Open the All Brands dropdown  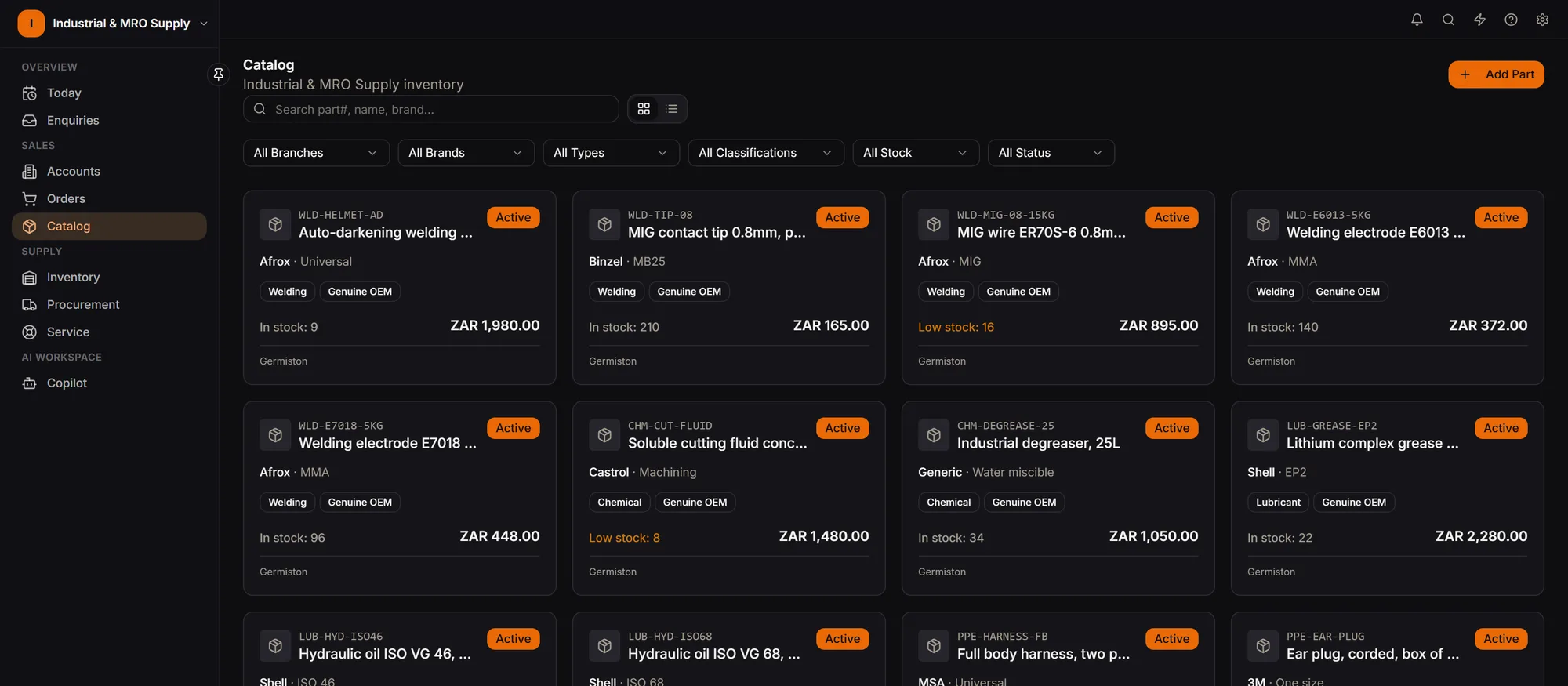(466, 153)
